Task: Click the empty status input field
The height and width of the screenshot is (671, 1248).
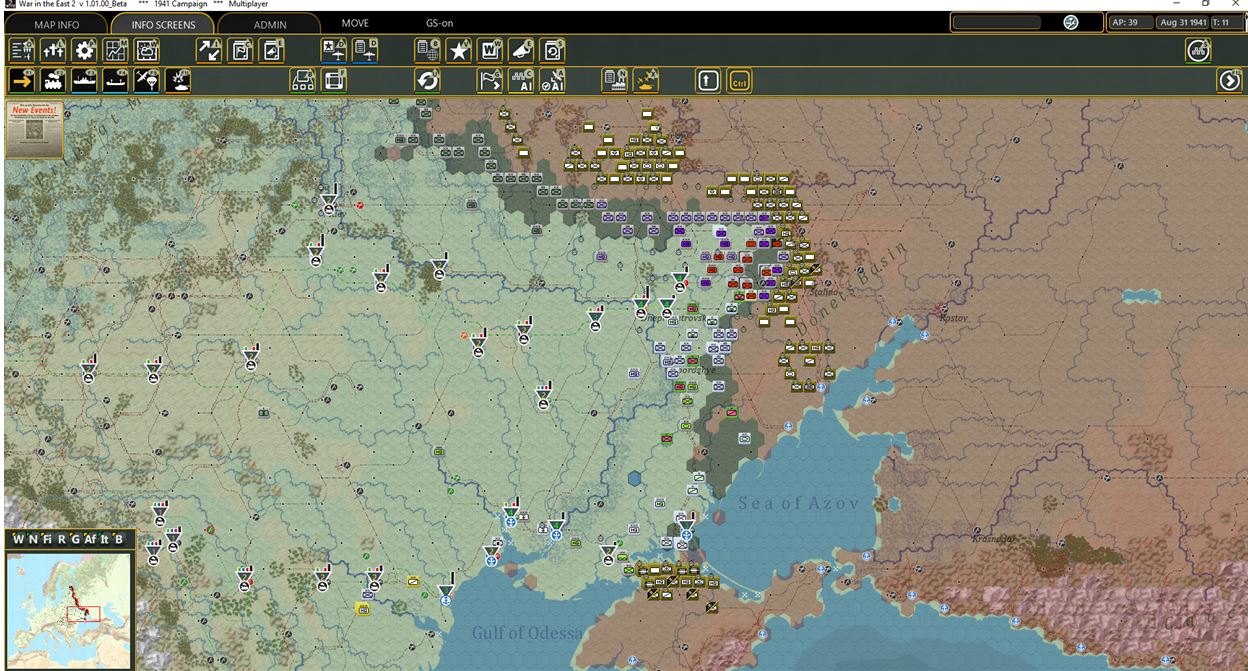Action: pos(996,22)
